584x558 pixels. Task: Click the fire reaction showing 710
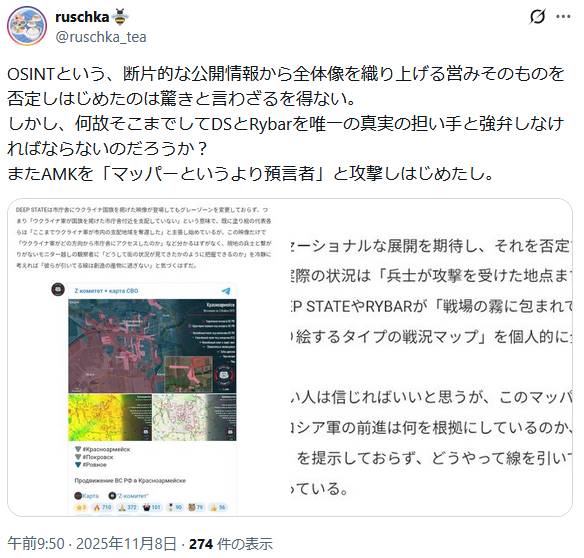coord(102,507)
